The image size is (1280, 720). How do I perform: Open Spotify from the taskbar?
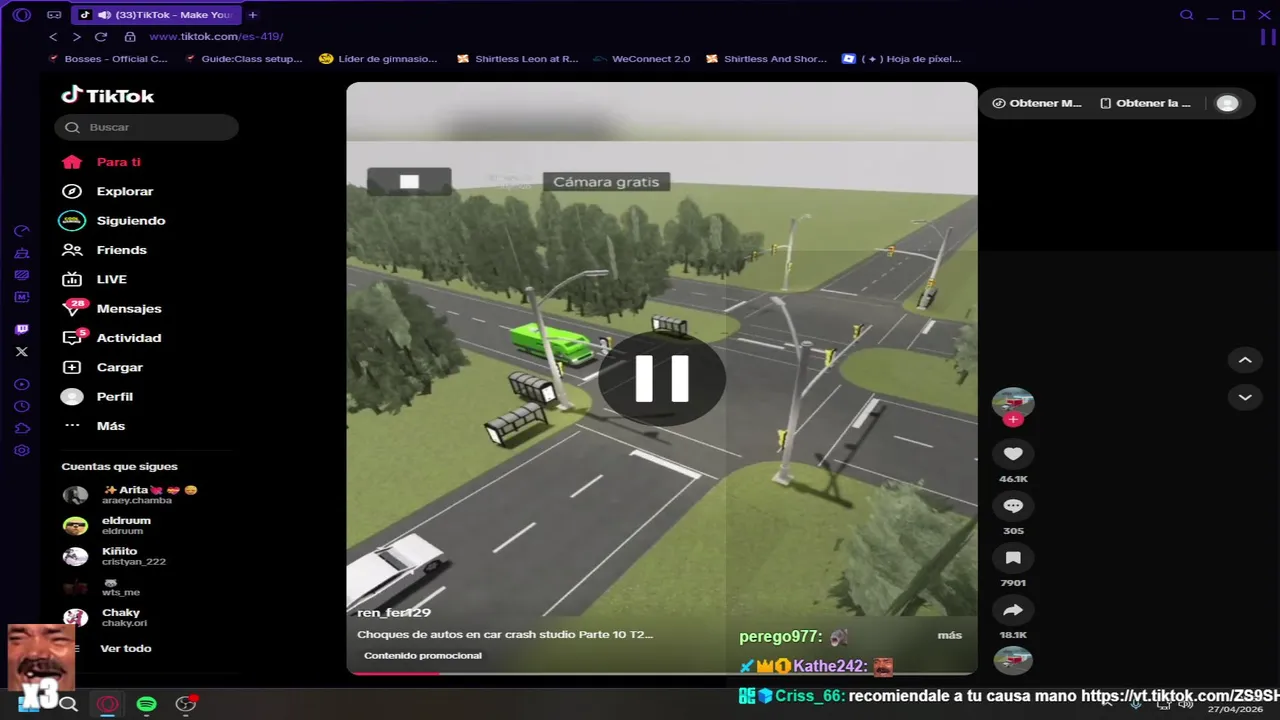pos(146,704)
